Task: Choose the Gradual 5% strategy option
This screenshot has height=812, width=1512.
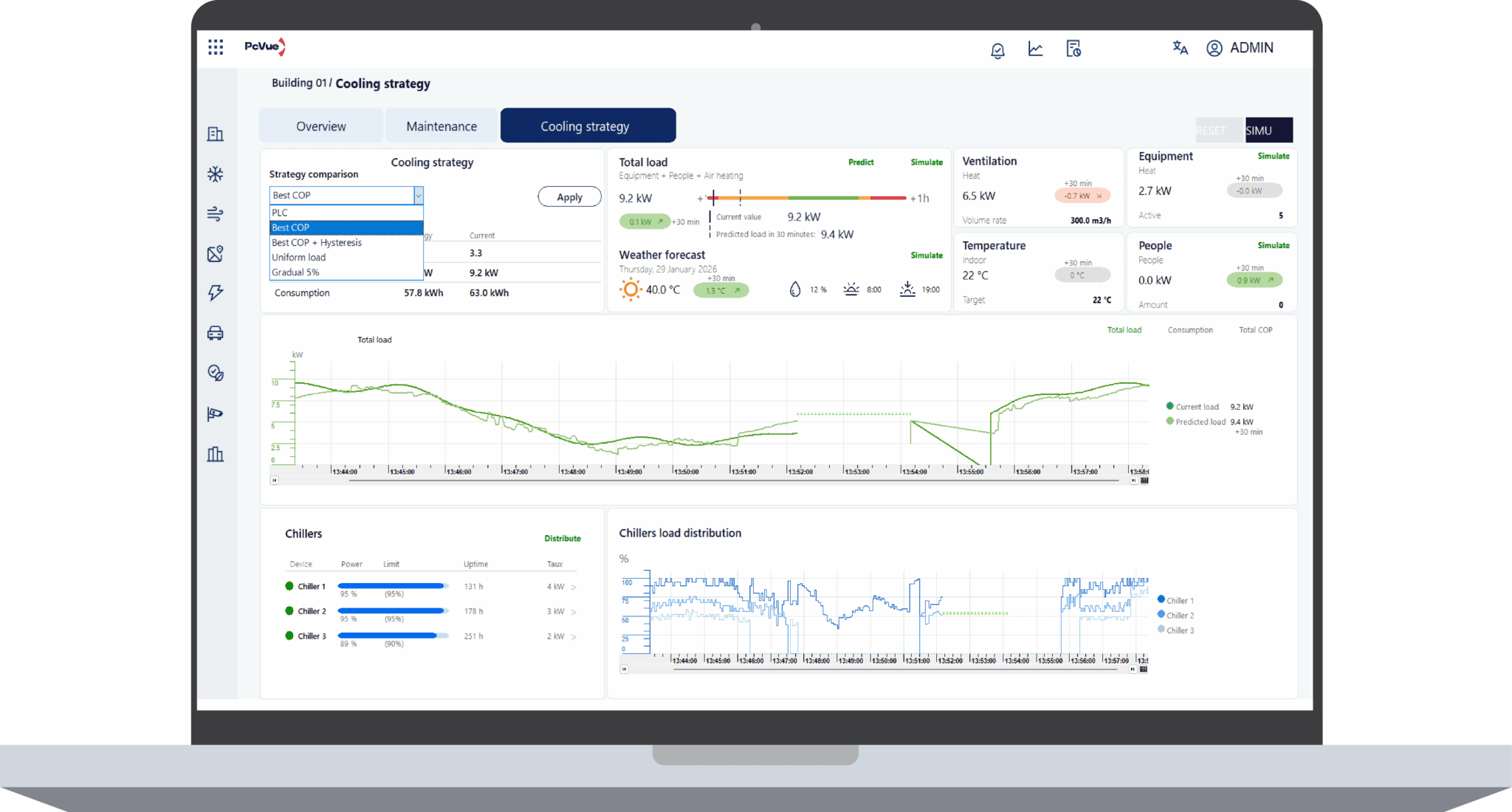Action: tap(295, 272)
